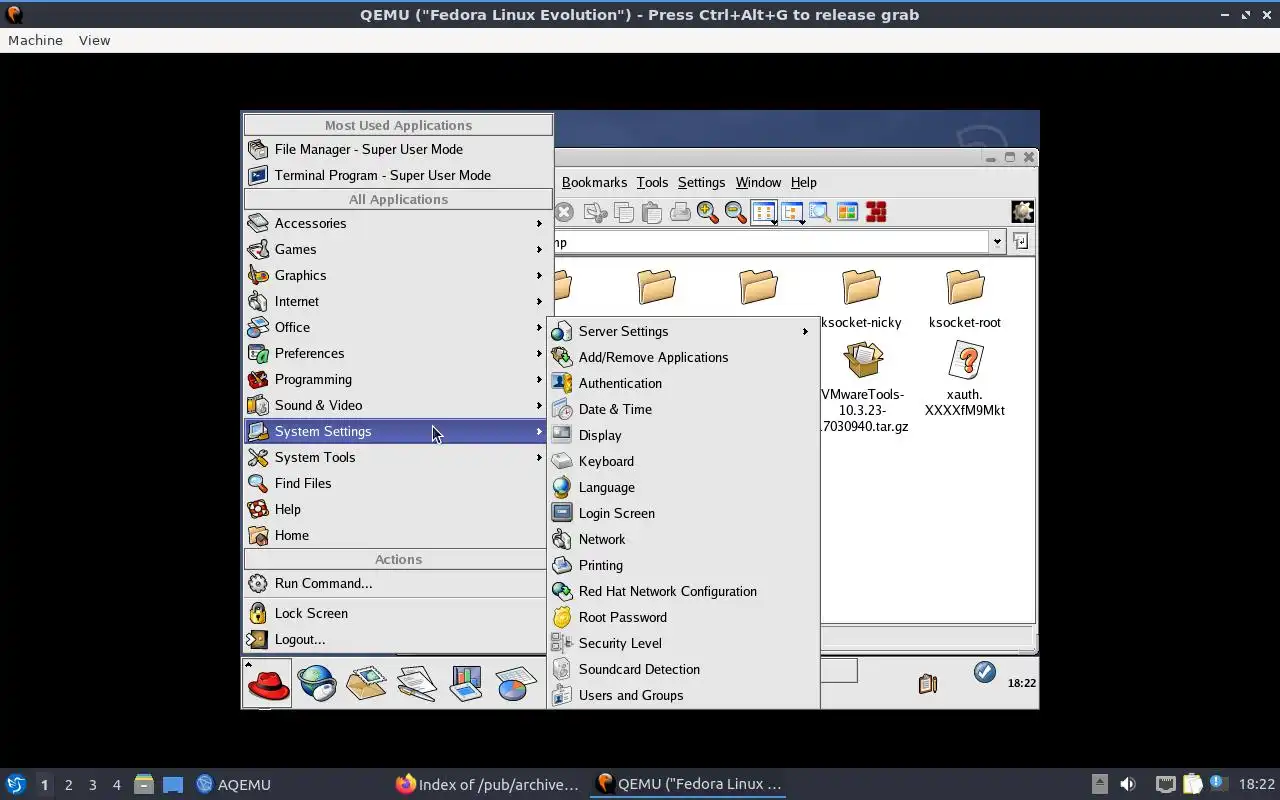Image resolution: width=1280 pixels, height=800 pixels.
Task: Click the Paste icon in Konqueror toolbar
Action: (652, 212)
